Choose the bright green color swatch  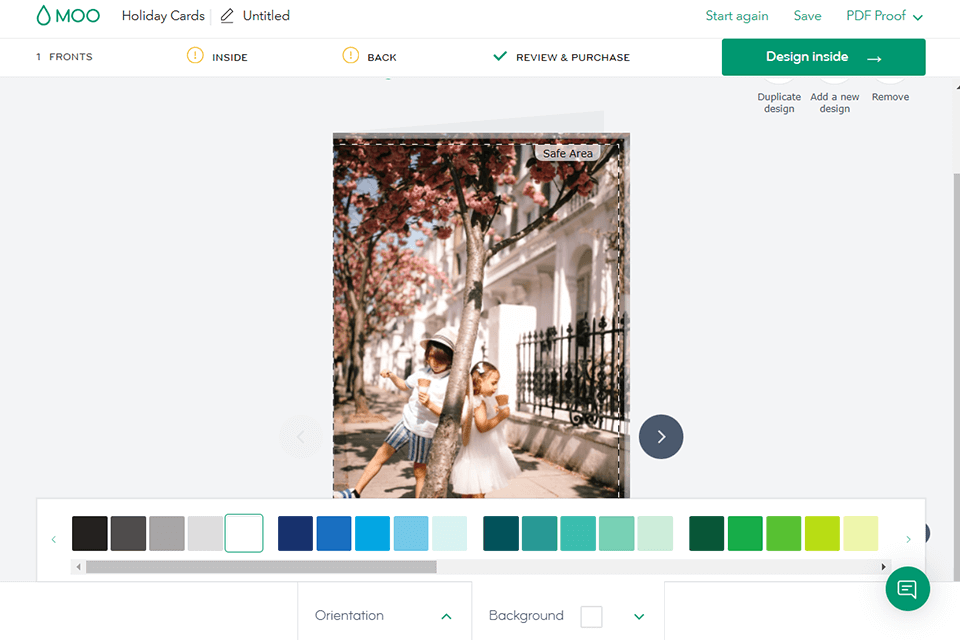(745, 533)
